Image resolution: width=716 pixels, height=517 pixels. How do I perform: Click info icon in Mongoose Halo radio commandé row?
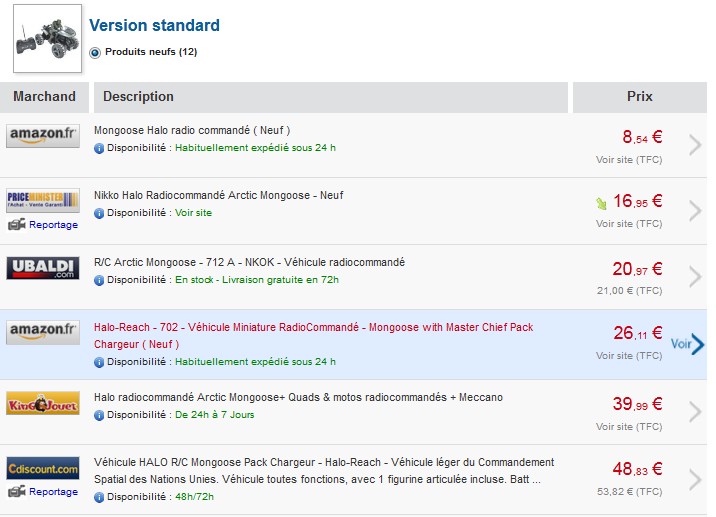(x=99, y=148)
